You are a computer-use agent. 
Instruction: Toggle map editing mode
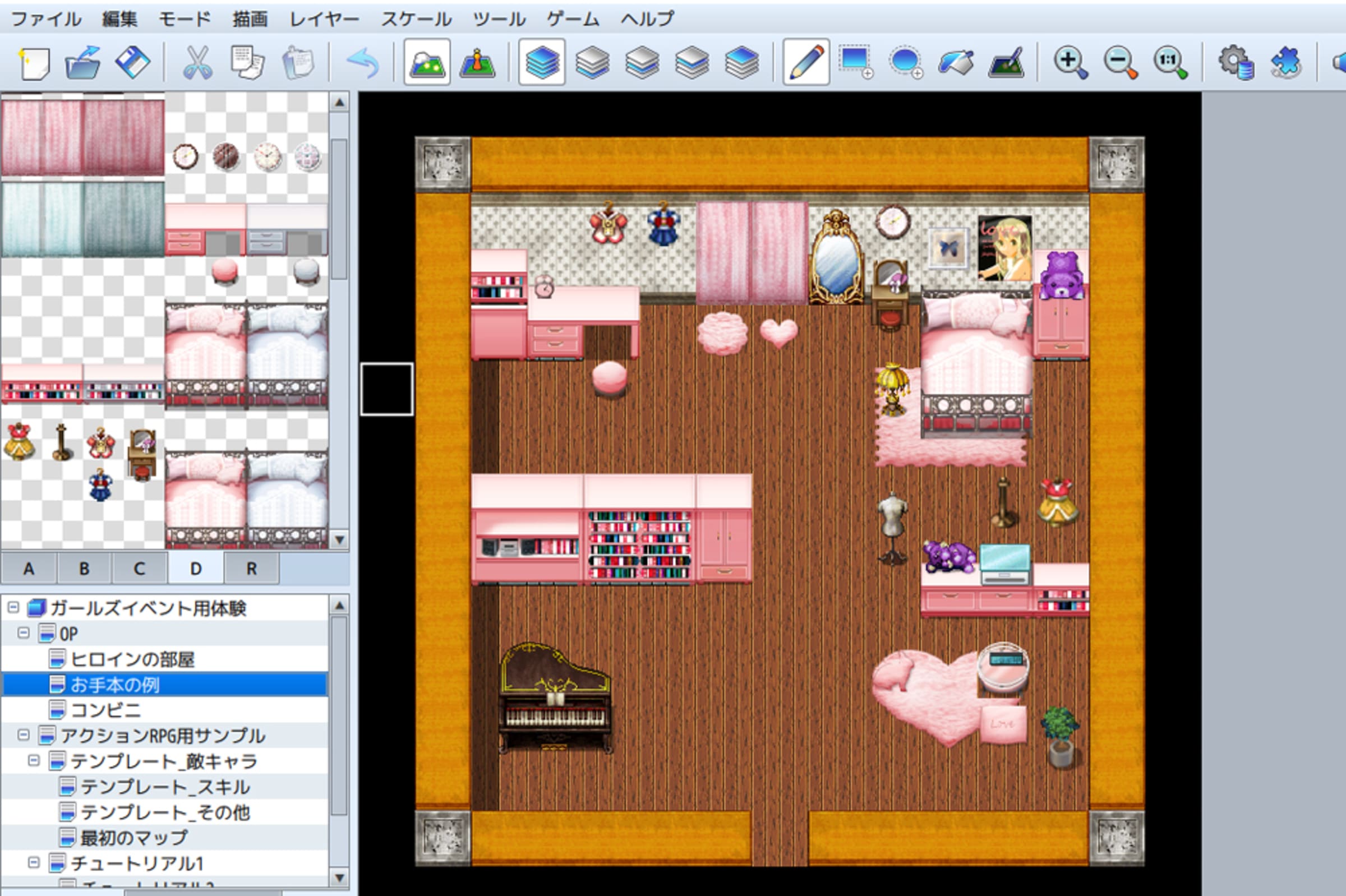[427, 62]
